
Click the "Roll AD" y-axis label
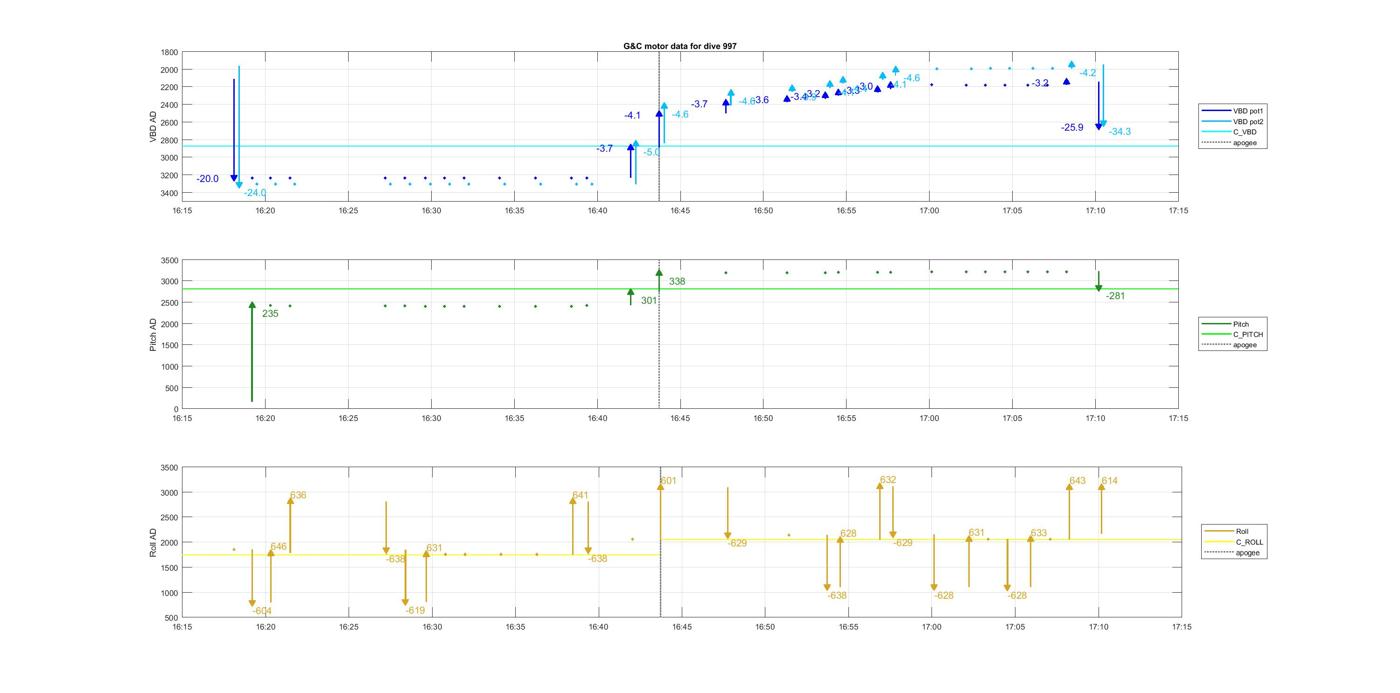coord(153,542)
